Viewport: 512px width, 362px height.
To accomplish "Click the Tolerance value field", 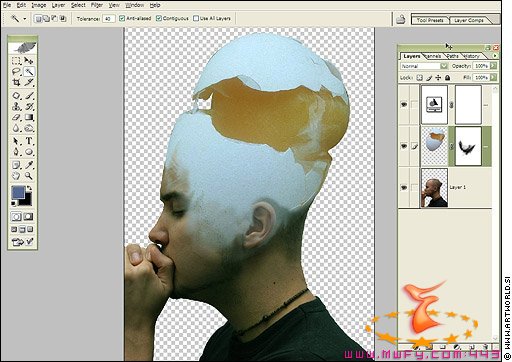I will click(x=109, y=19).
